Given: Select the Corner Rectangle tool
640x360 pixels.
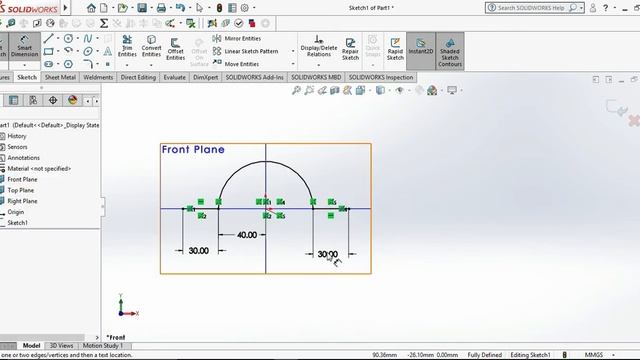Looking at the screenshot, I should (x=49, y=51).
